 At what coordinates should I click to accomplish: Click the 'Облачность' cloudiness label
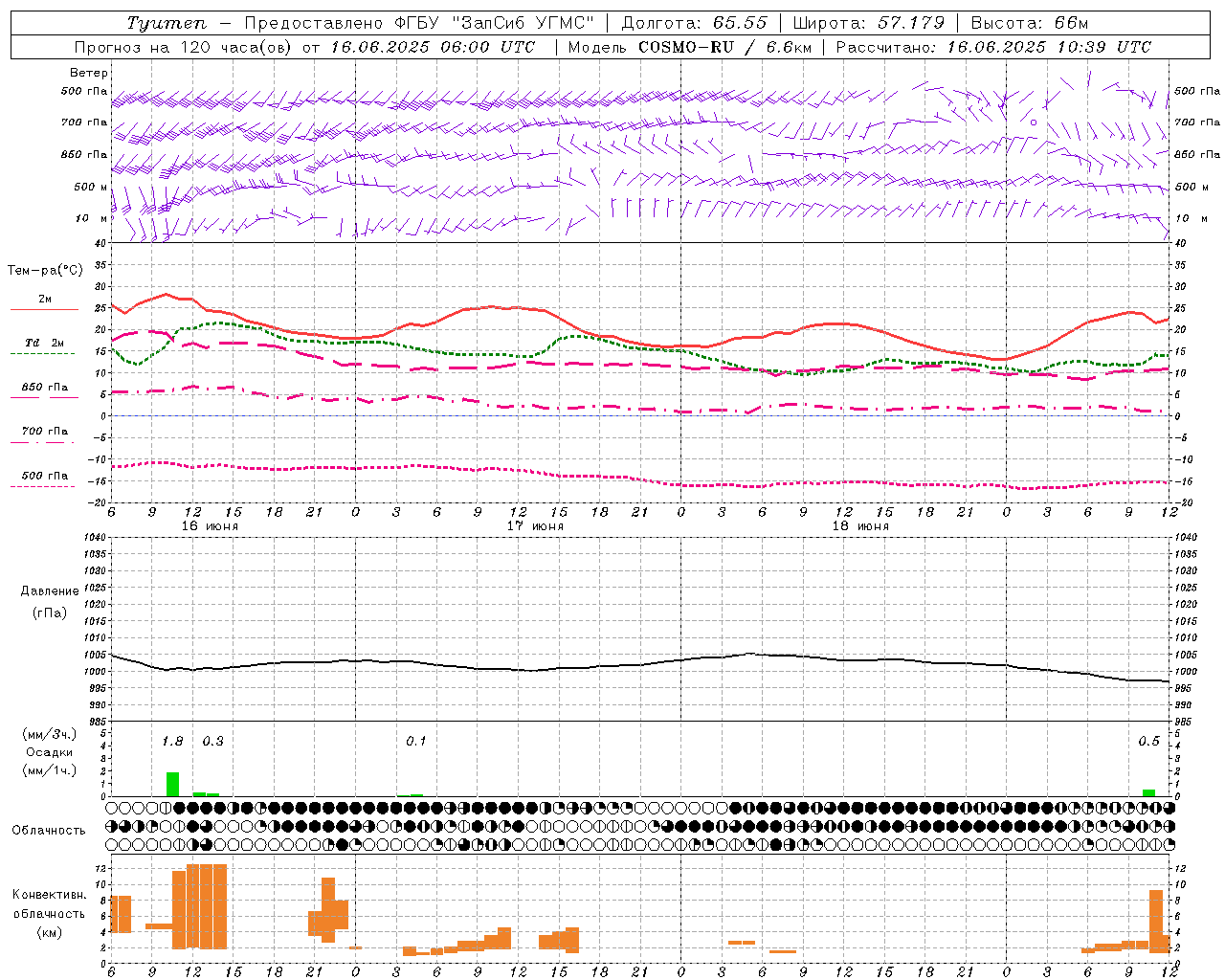[49, 831]
